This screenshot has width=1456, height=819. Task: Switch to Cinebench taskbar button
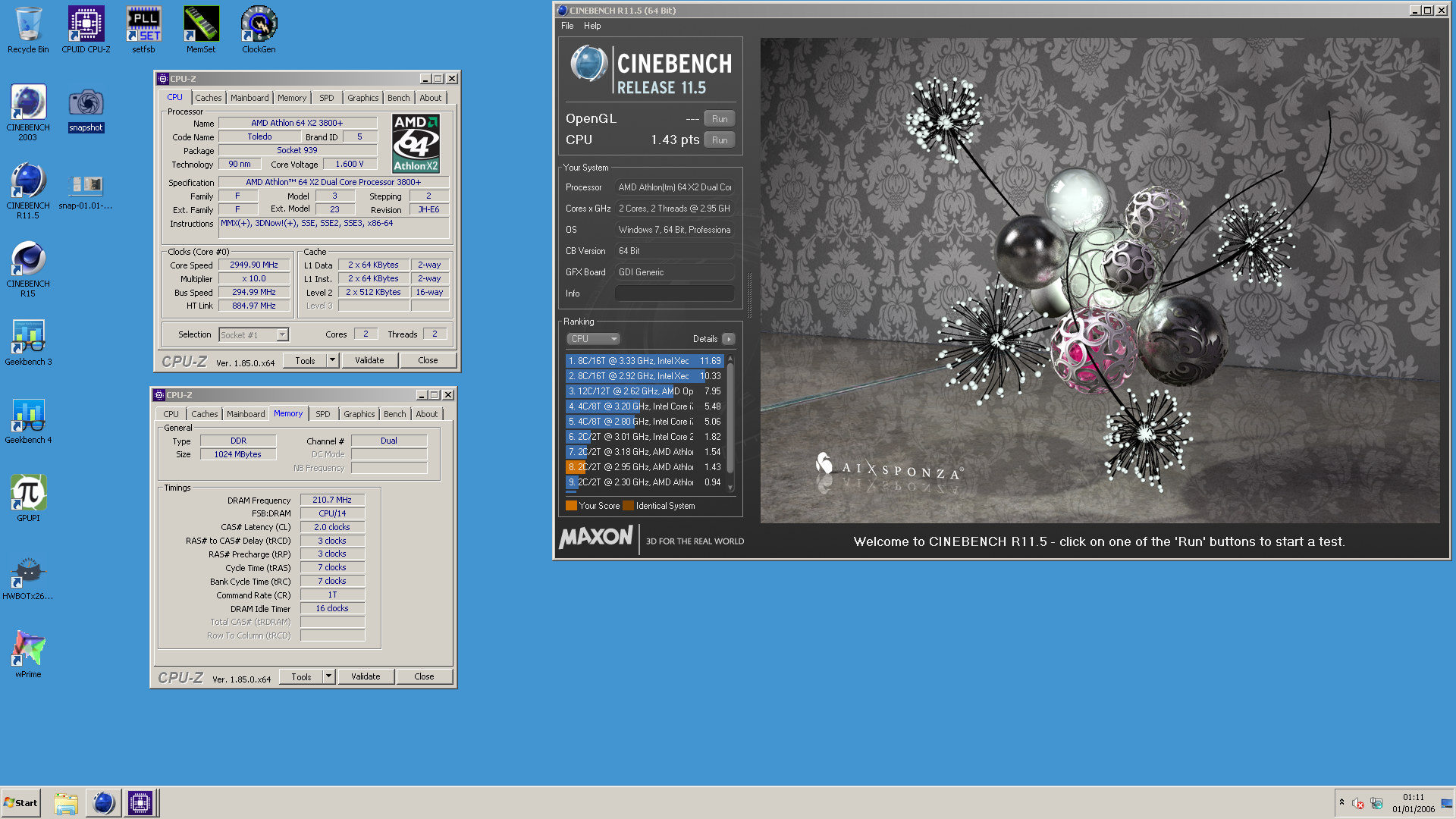(x=103, y=803)
